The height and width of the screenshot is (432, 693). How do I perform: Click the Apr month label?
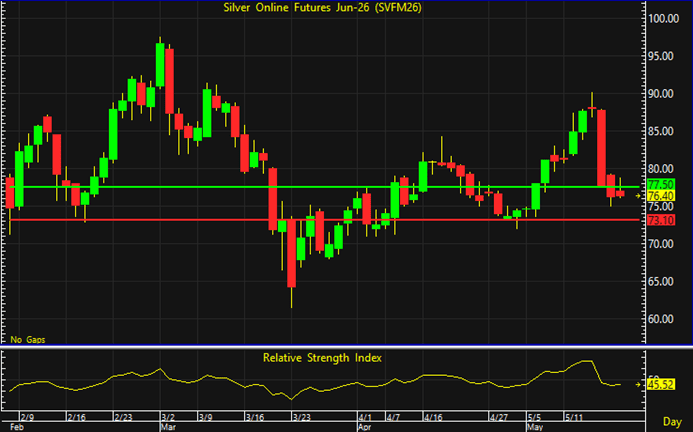click(365, 427)
